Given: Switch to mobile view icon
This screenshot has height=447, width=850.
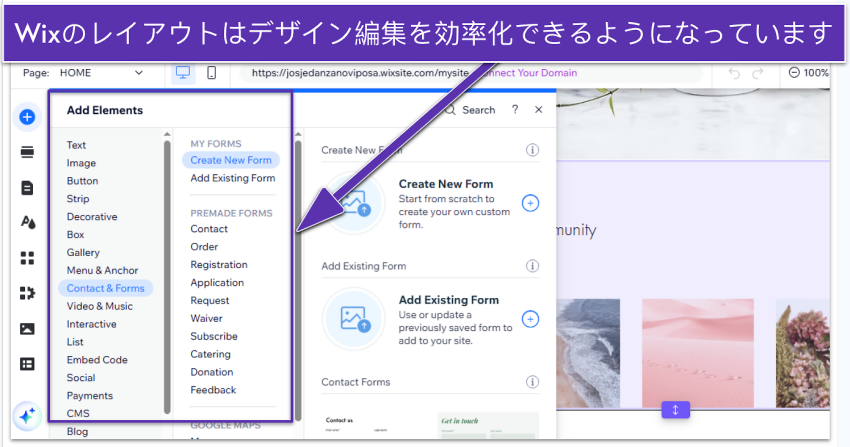Looking at the screenshot, I should (212, 73).
